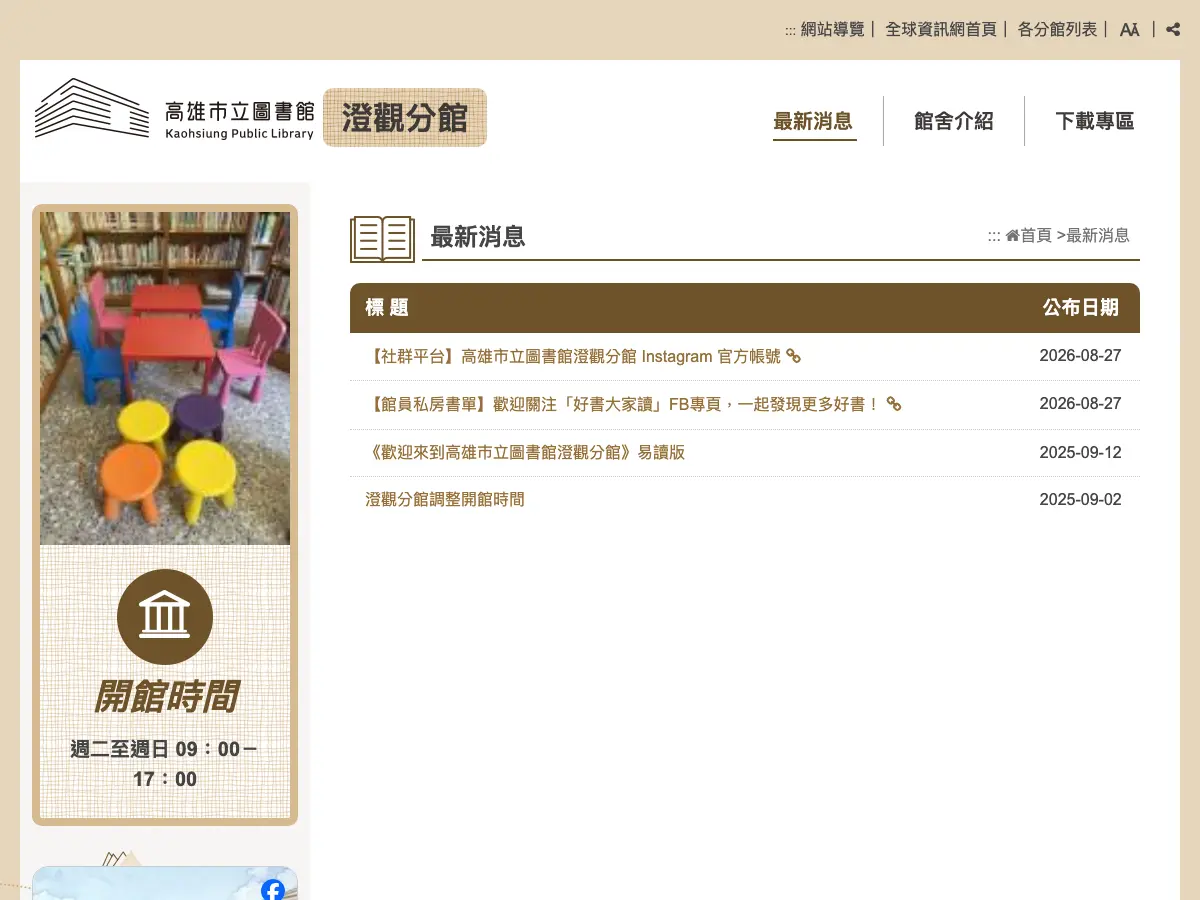Viewport: 1200px width, 900px height.
Task: Click the home icon in the breadcrumb
Action: tap(1012, 236)
